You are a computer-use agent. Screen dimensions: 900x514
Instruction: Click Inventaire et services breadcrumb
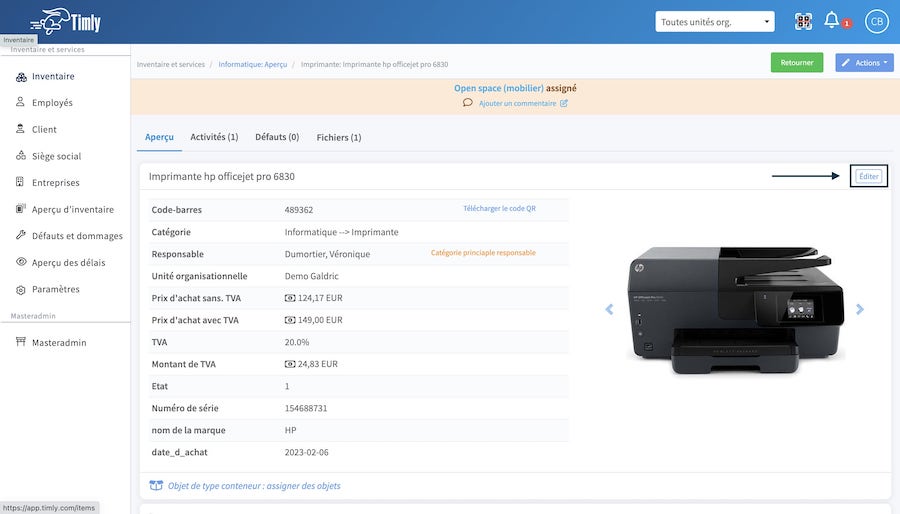point(170,64)
